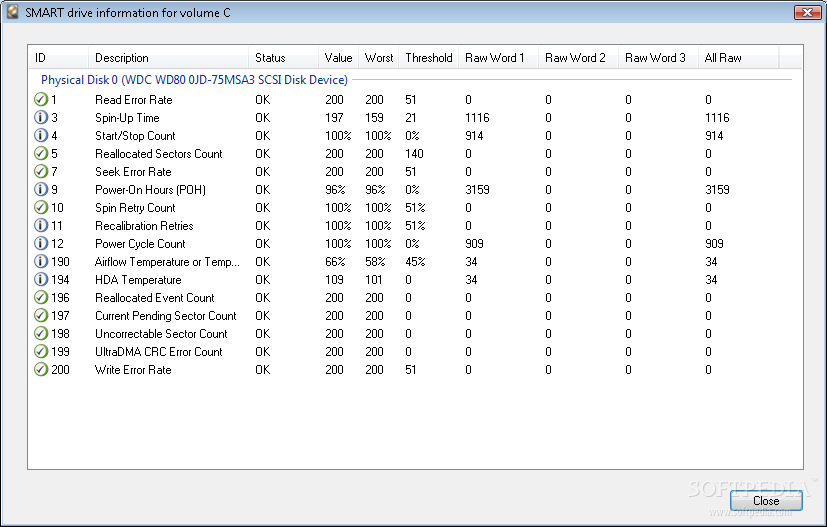Click the Raw Word 2 column header
827x527 pixels.
point(579,58)
